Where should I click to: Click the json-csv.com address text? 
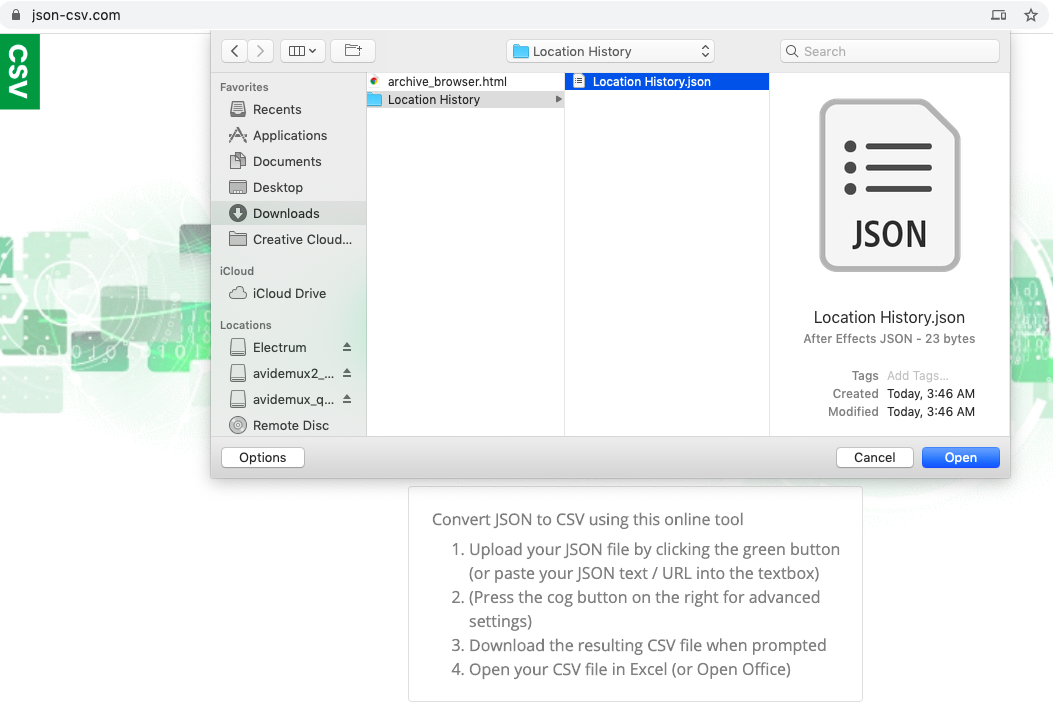(x=76, y=15)
